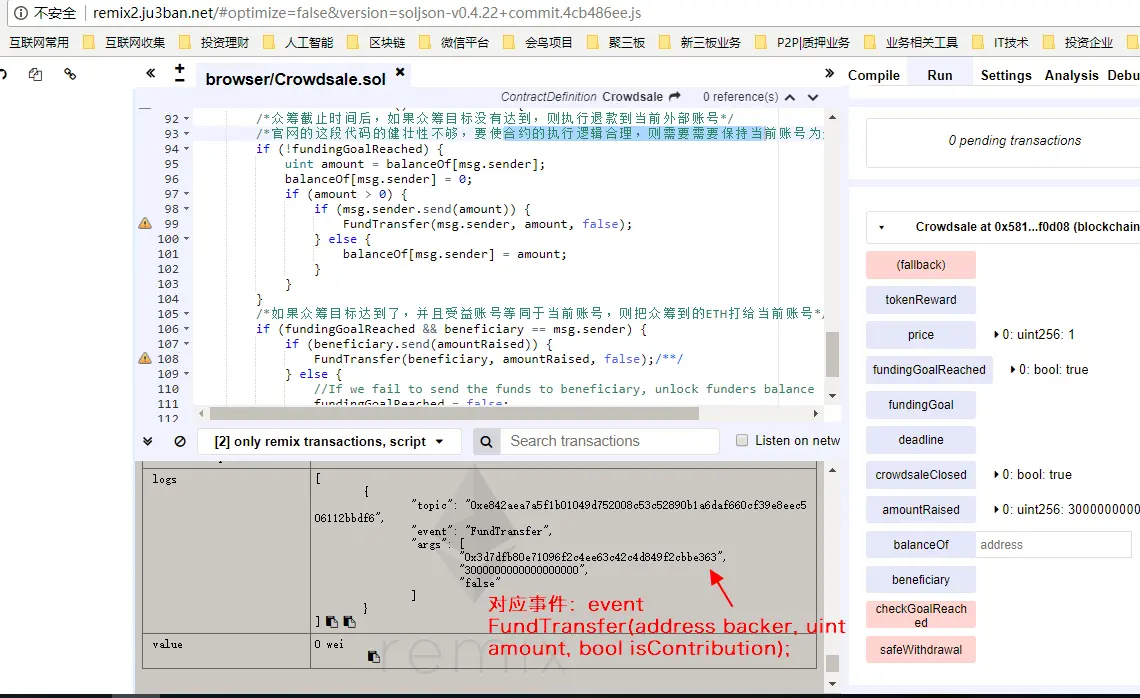Expand the fundingGoalReached bool true result

tap(1013, 369)
